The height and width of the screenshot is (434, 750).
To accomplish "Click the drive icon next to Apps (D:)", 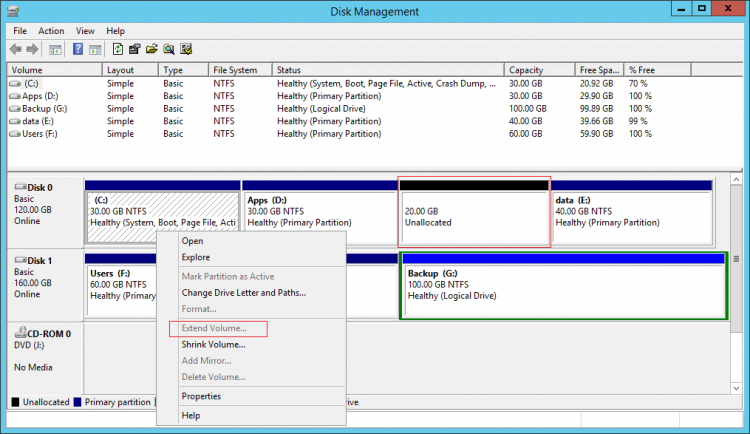I will pos(15,96).
